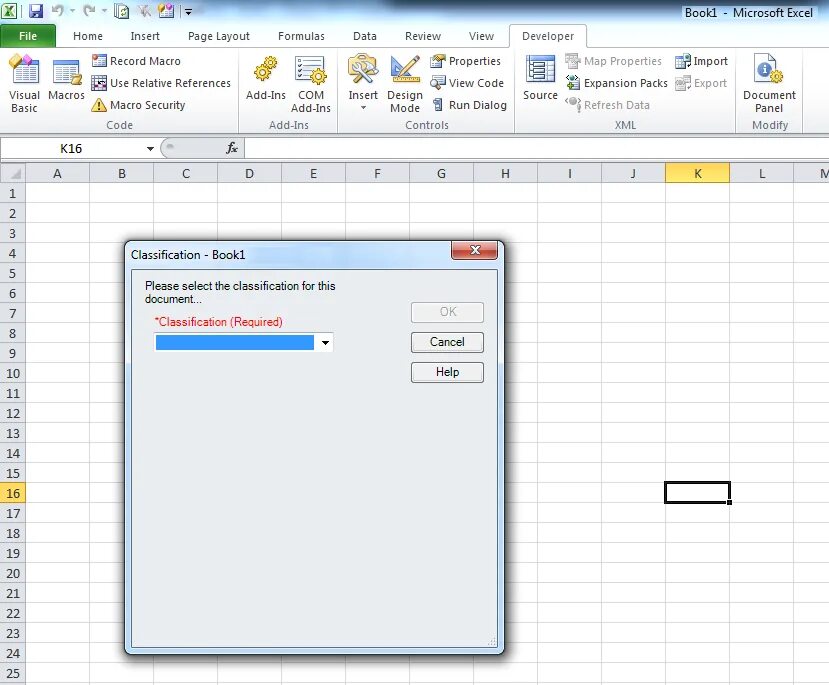Image resolution: width=829 pixels, height=685 pixels.
Task: Redo the last action
Action: tap(89, 11)
